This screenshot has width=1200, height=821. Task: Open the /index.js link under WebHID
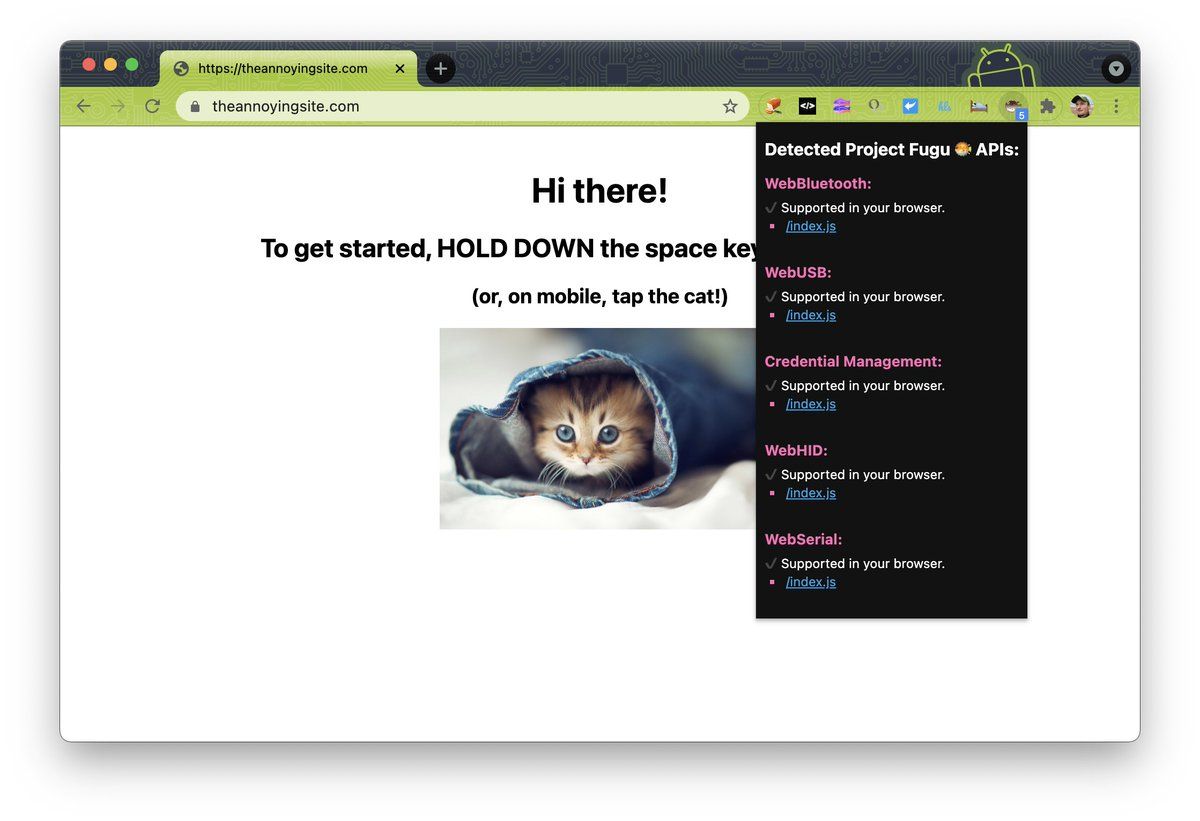pyautogui.click(x=810, y=492)
